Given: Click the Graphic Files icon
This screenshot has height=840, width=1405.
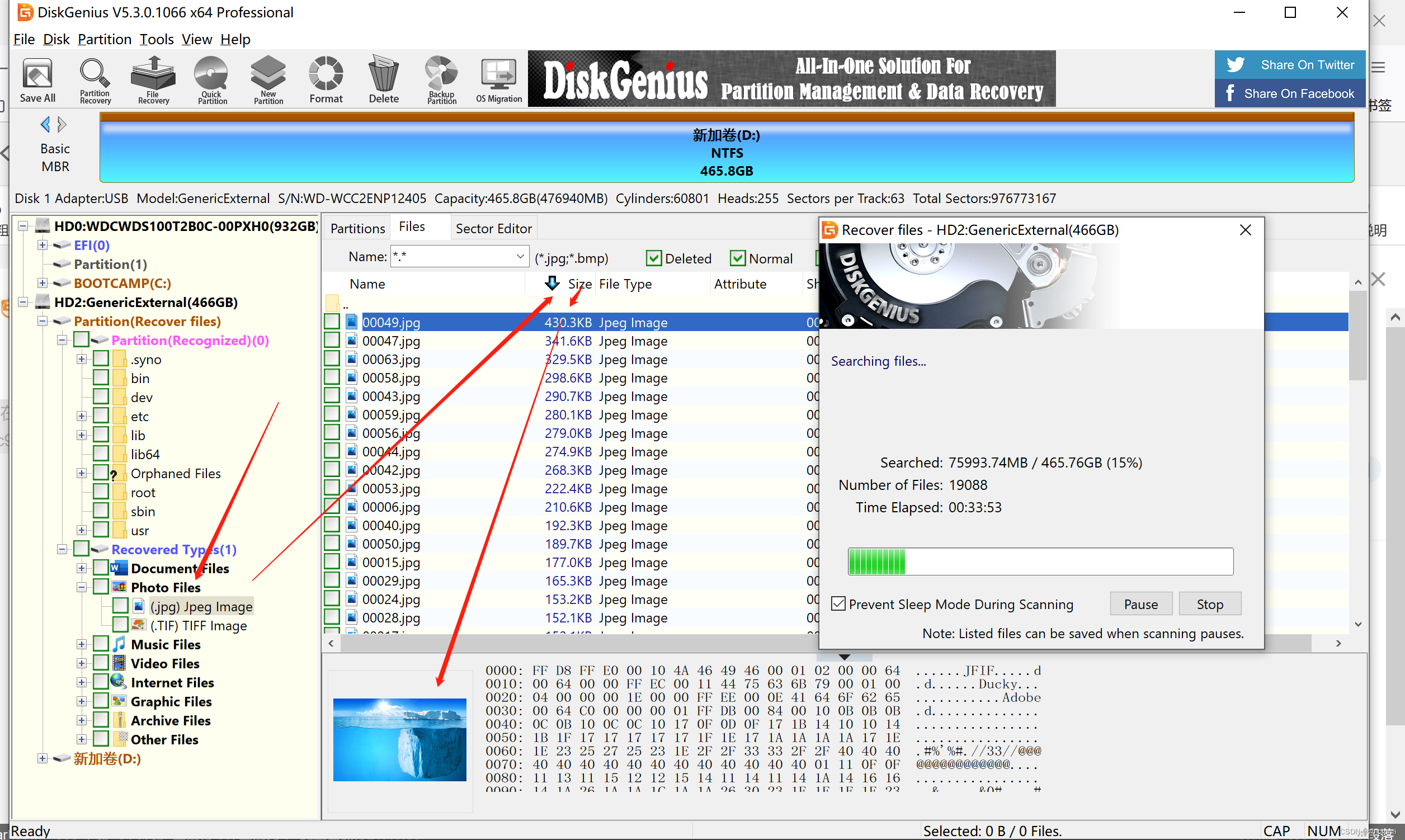Looking at the screenshot, I should tap(119, 701).
